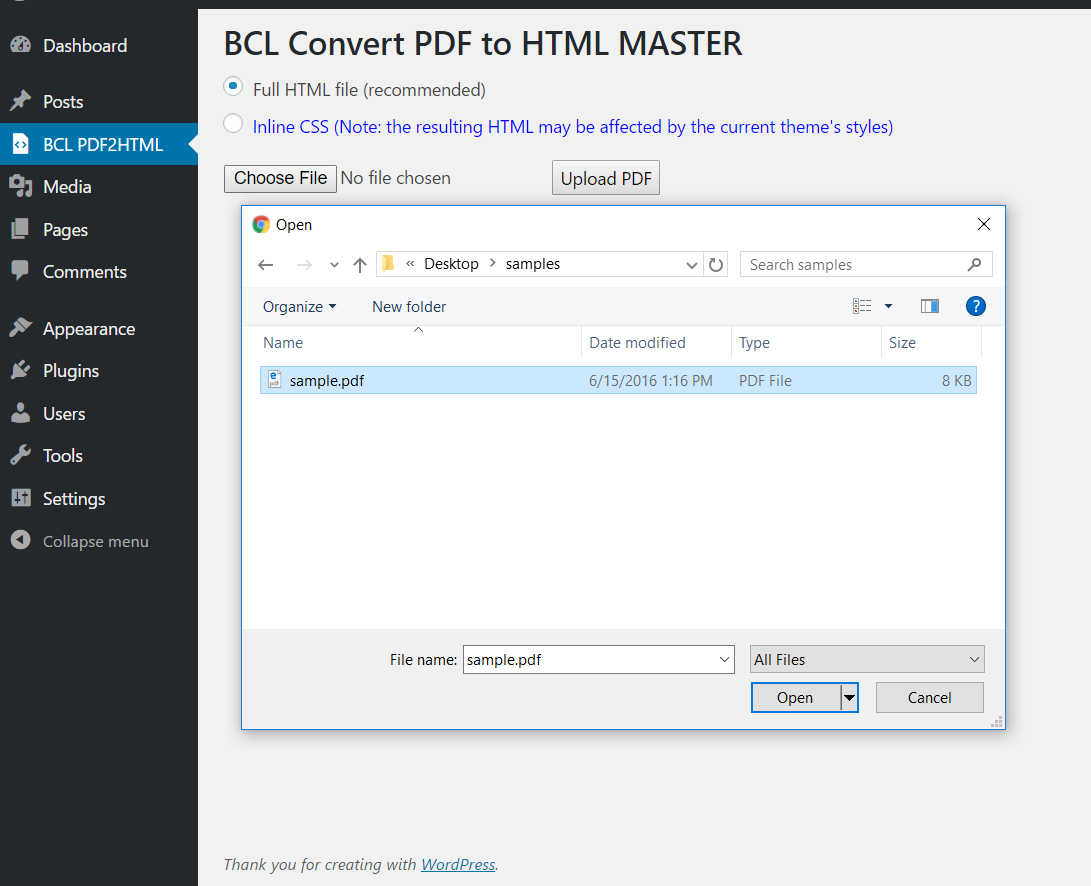Click the Help question mark icon

coord(976,306)
